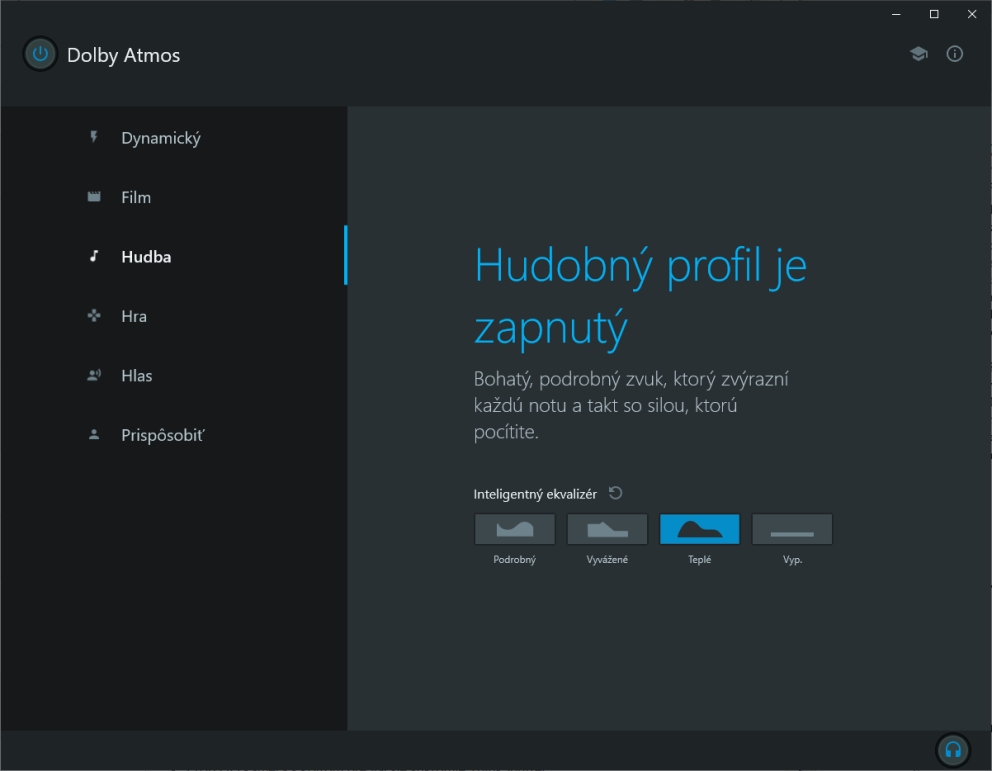Maximize the Dolby Atmos window
Screen dimensions: 992x771
click(x=934, y=14)
